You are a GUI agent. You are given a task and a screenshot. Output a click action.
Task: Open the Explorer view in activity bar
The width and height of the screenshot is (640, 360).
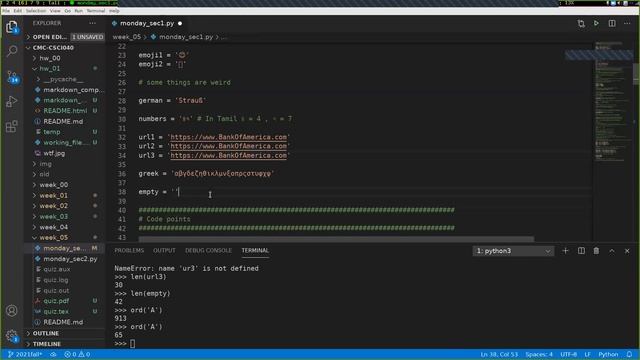point(12,27)
